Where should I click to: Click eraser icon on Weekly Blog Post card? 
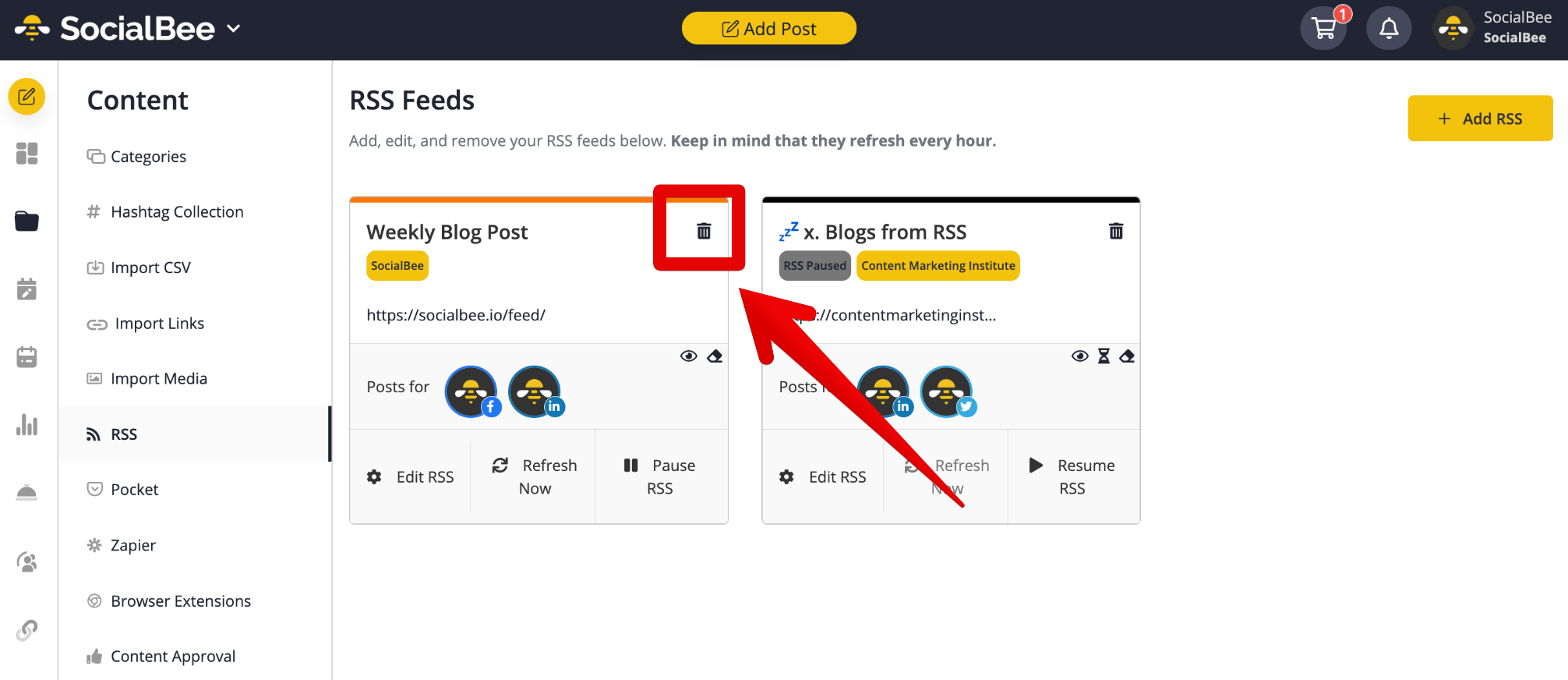click(x=715, y=356)
